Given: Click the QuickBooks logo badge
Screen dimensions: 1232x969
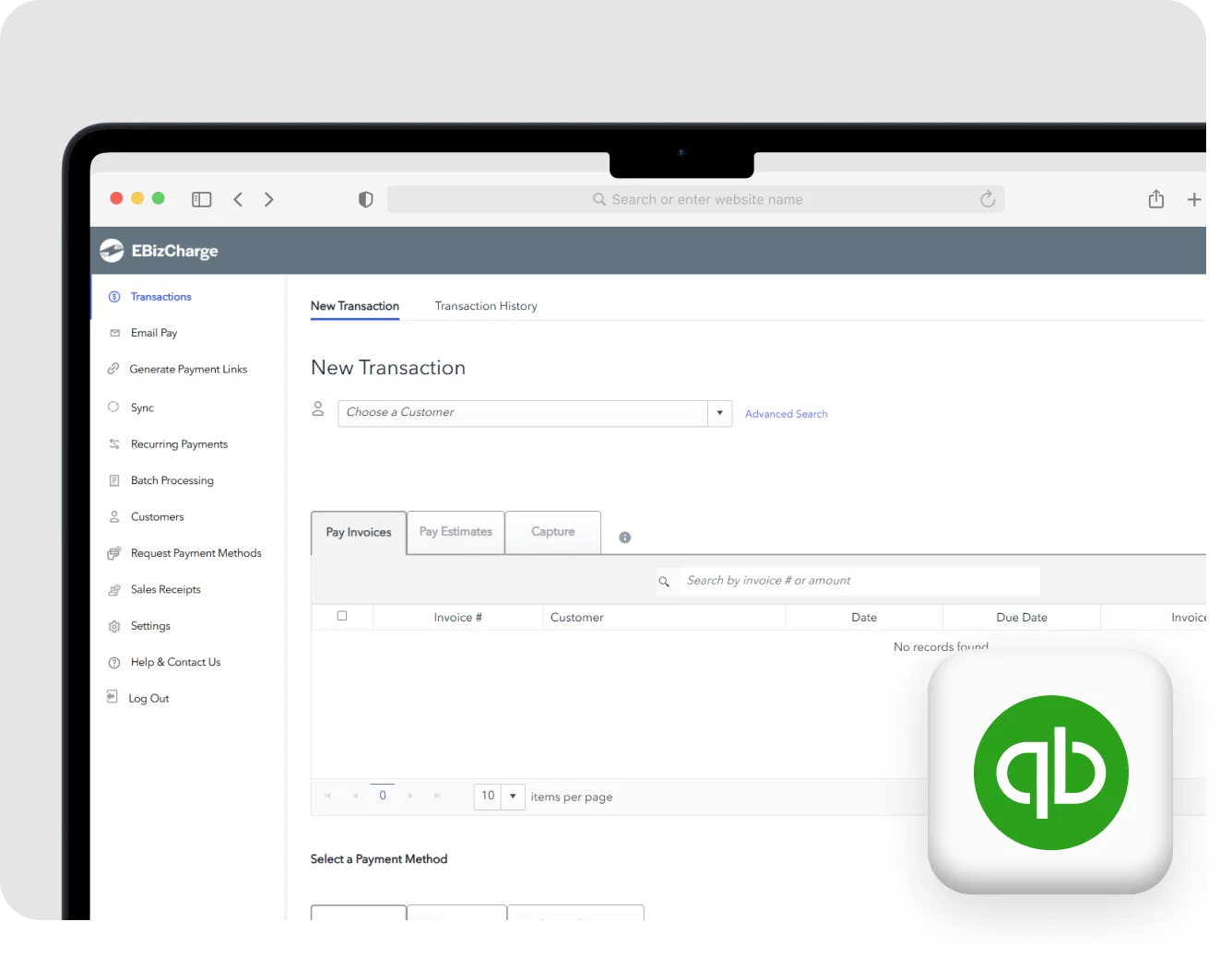Looking at the screenshot, I should point(1050,773).
